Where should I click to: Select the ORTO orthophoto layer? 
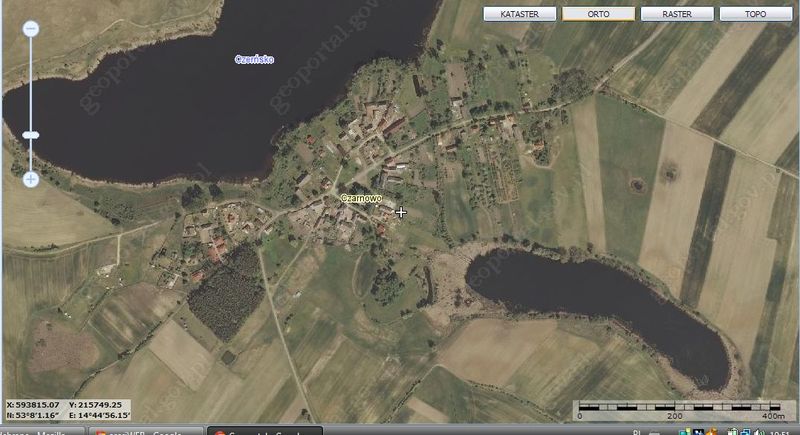tap(598, 14)
